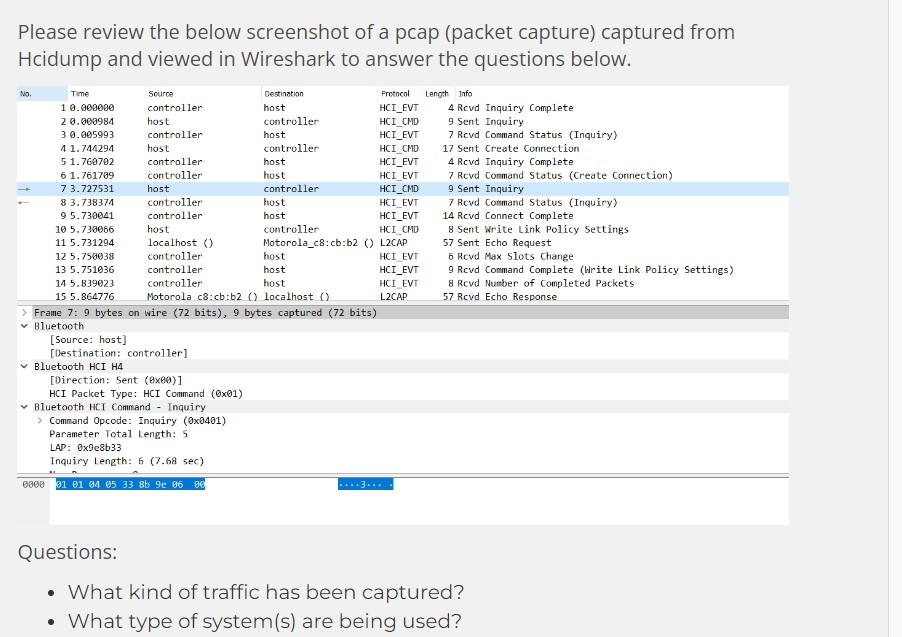Click L2CAP protocol cell in packet 15
Screen dimensions: 902x637
393,297
